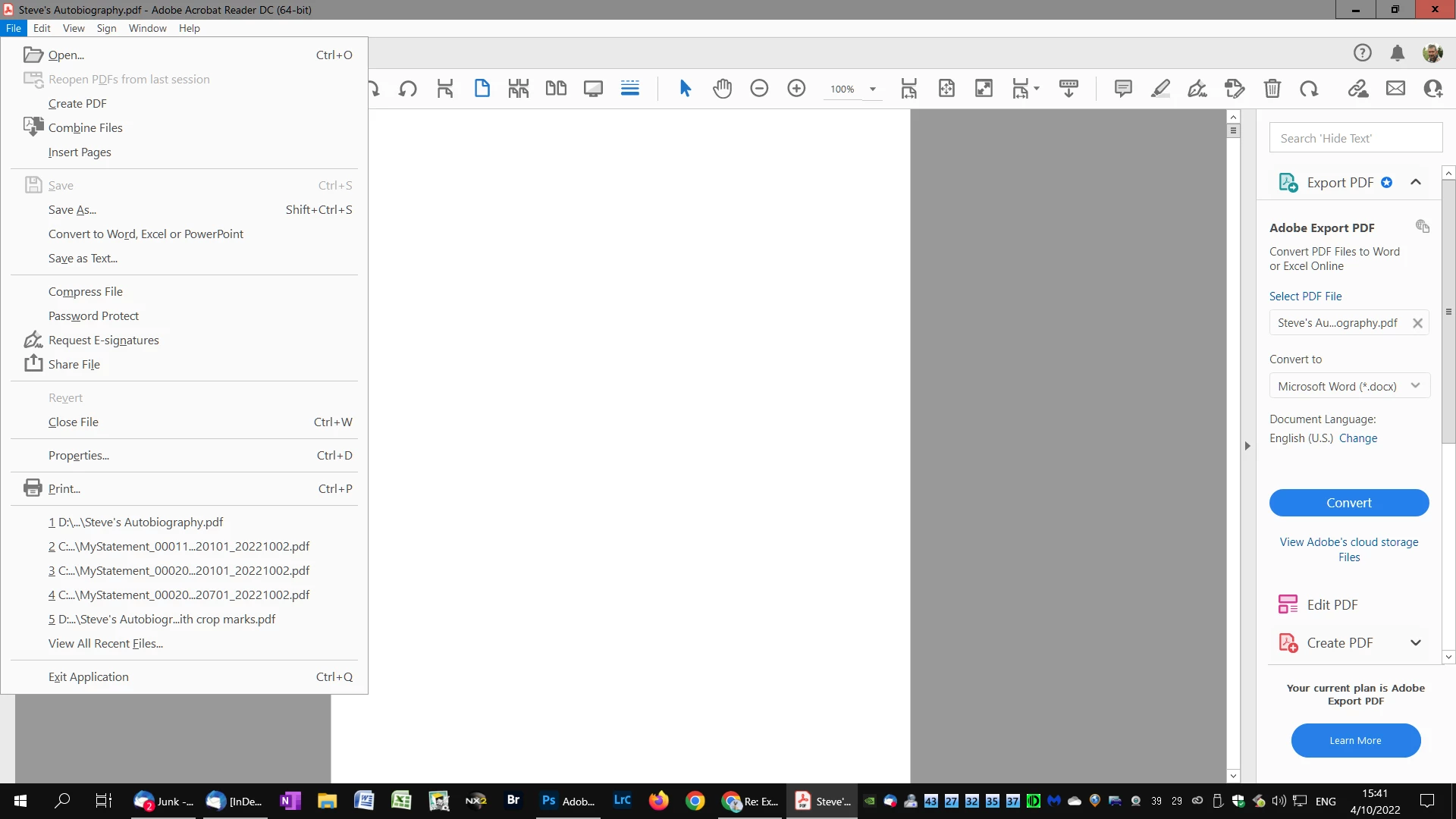Collapse the right tools pane arrow
The width and height of the screenshot is (1456, 819).
(x=1247, y=446)
